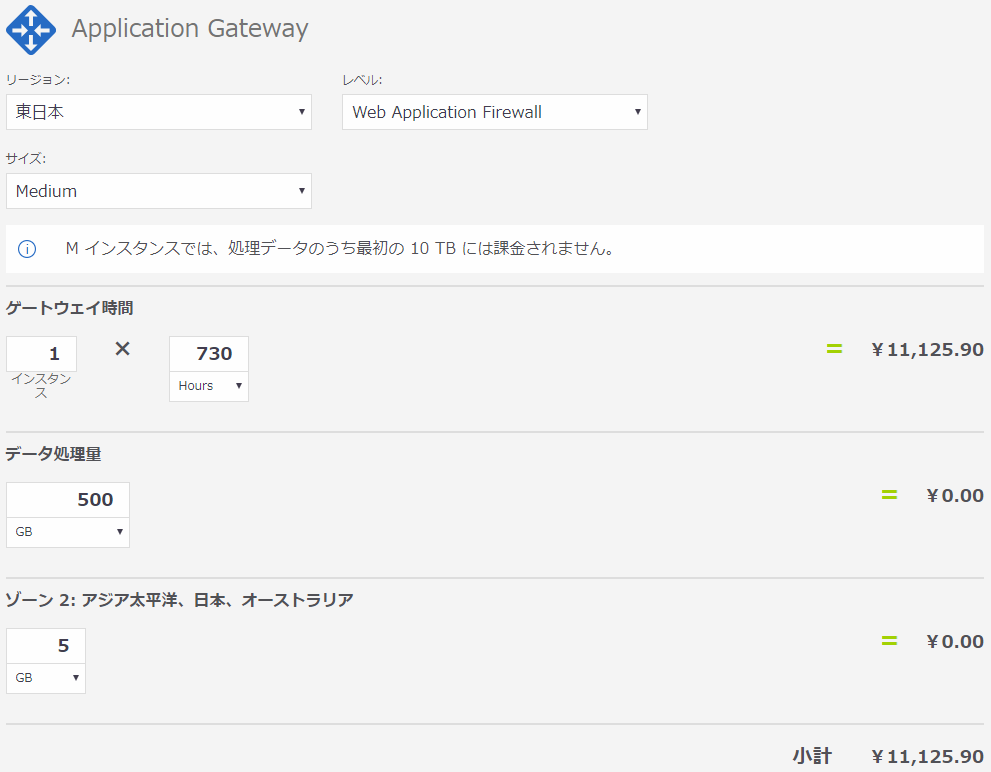
Task: Open the サイズ dropdown showing Medium
Action: [x=159, y=191]
